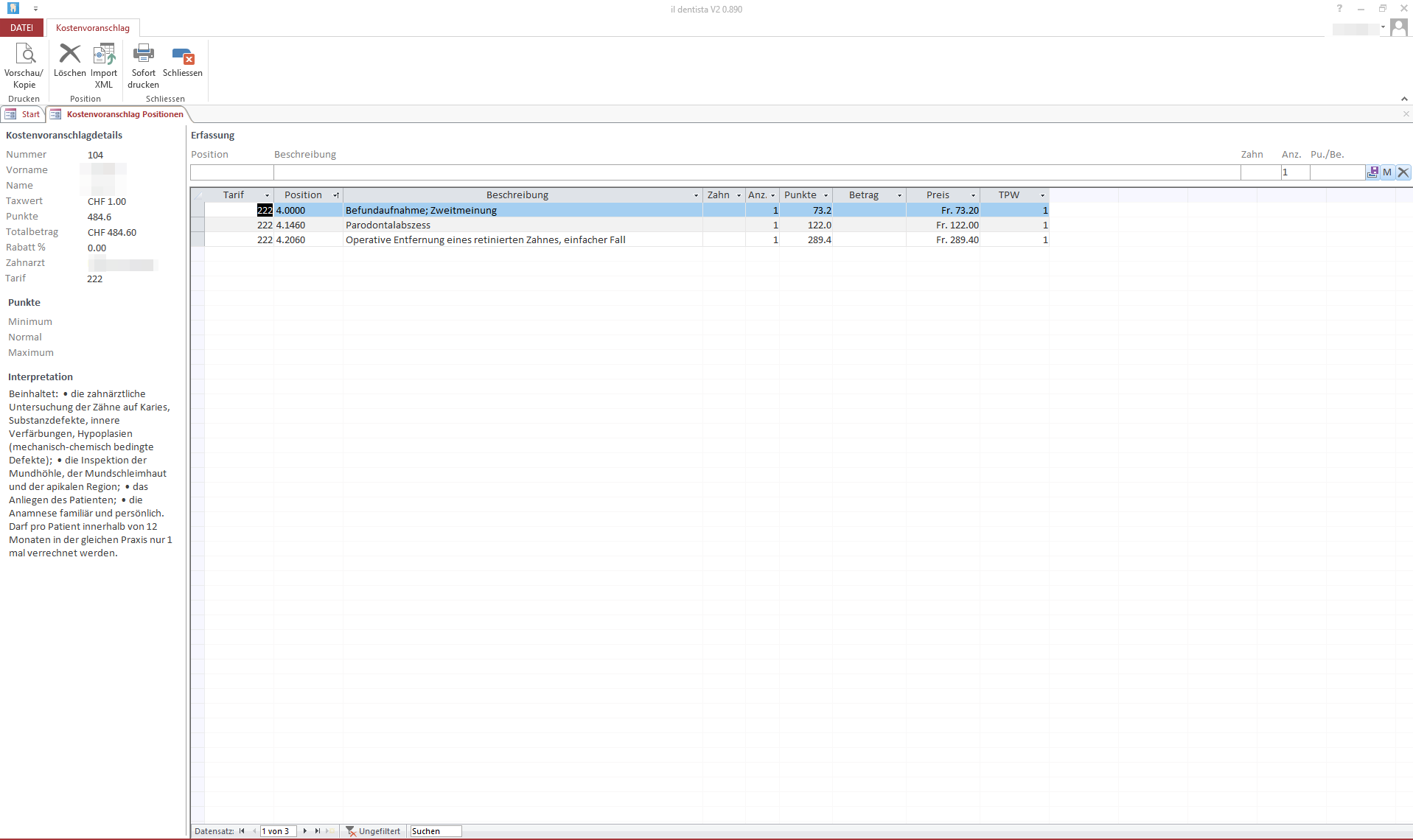Jump to last record arrow
This screenshot has width=1413, height=840.
click(318, 831)
